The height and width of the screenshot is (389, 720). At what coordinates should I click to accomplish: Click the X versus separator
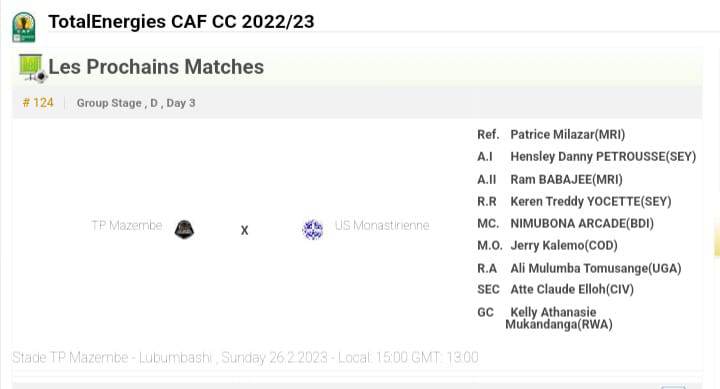pos(244,230)
